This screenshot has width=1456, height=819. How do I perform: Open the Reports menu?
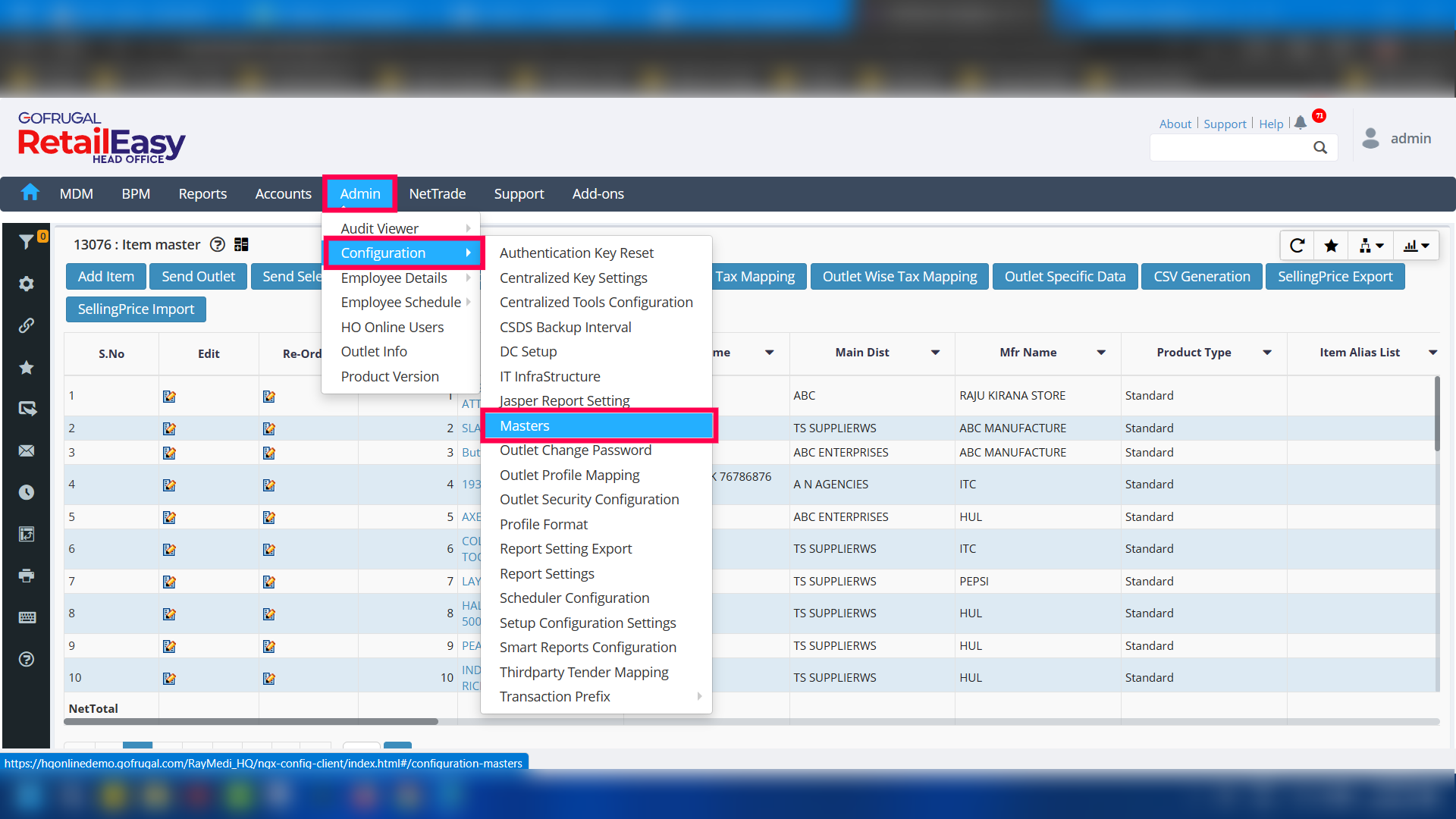(x=202, y=194)
